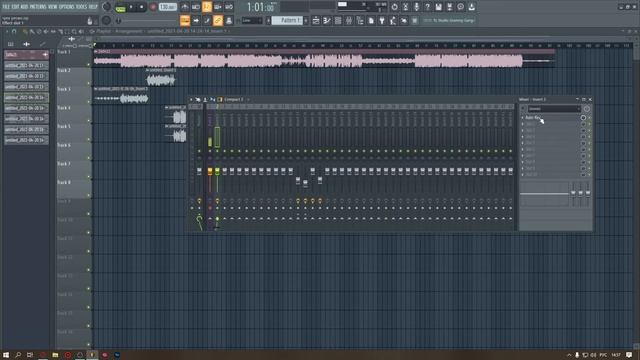Click the 130 tempo field
640x360 pixels.
[x=167, y=7]
